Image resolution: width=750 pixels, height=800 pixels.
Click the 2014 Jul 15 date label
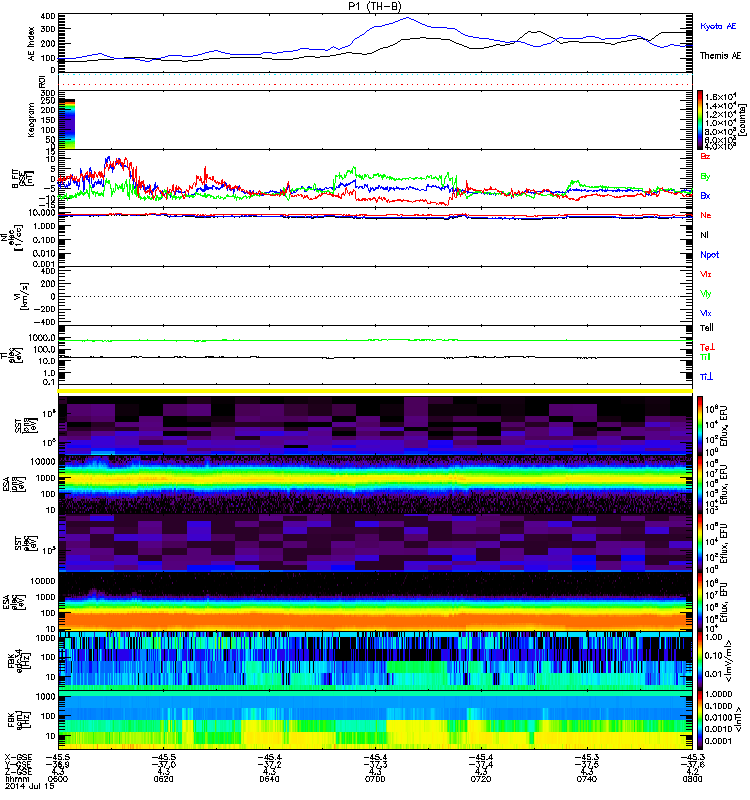(30, 786)
